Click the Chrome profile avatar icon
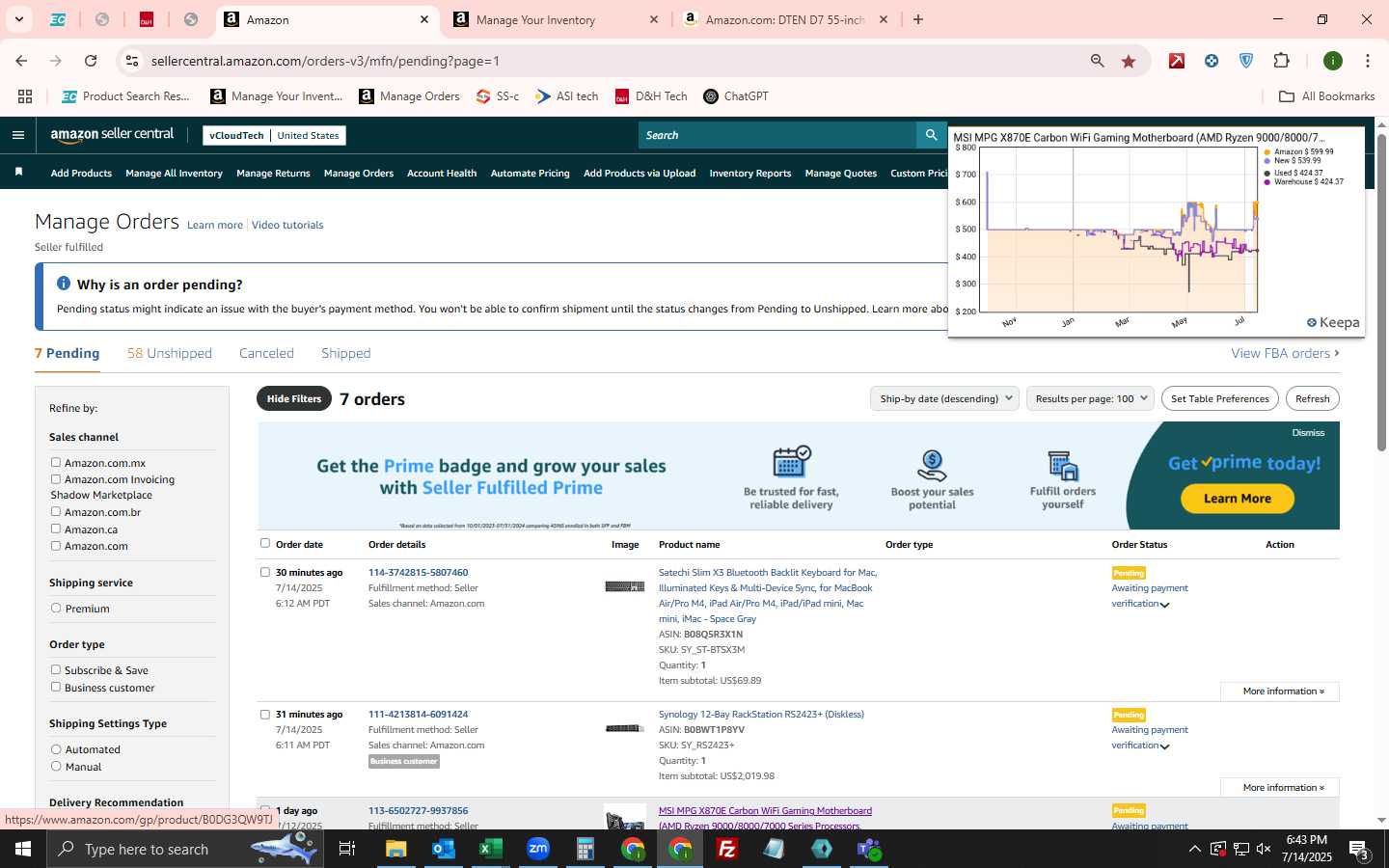This screenshot has width=1389, height=868. pos(1333,61)
